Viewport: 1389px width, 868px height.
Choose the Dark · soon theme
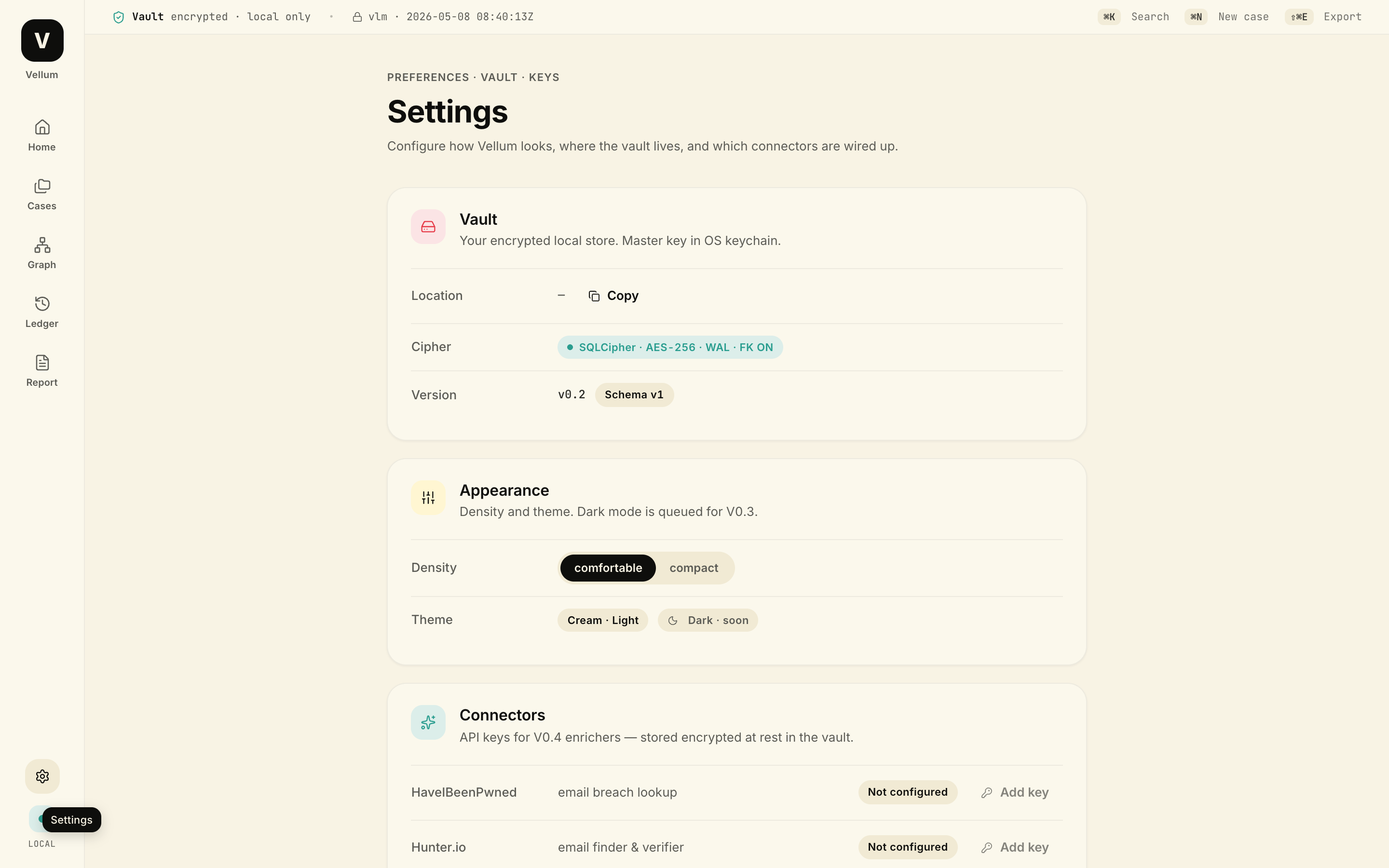coord(708,620)
